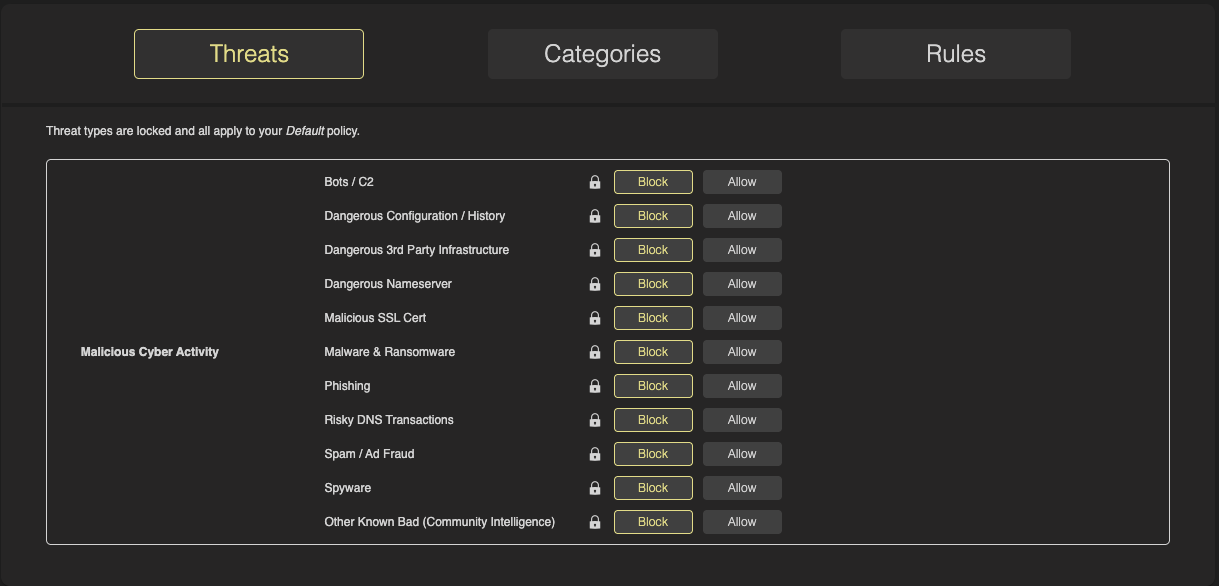The width and height of the screenshot is (1219, 586).
Task: Click the lock icon for Dangerous Nameserver
Action: click(595, 284)
